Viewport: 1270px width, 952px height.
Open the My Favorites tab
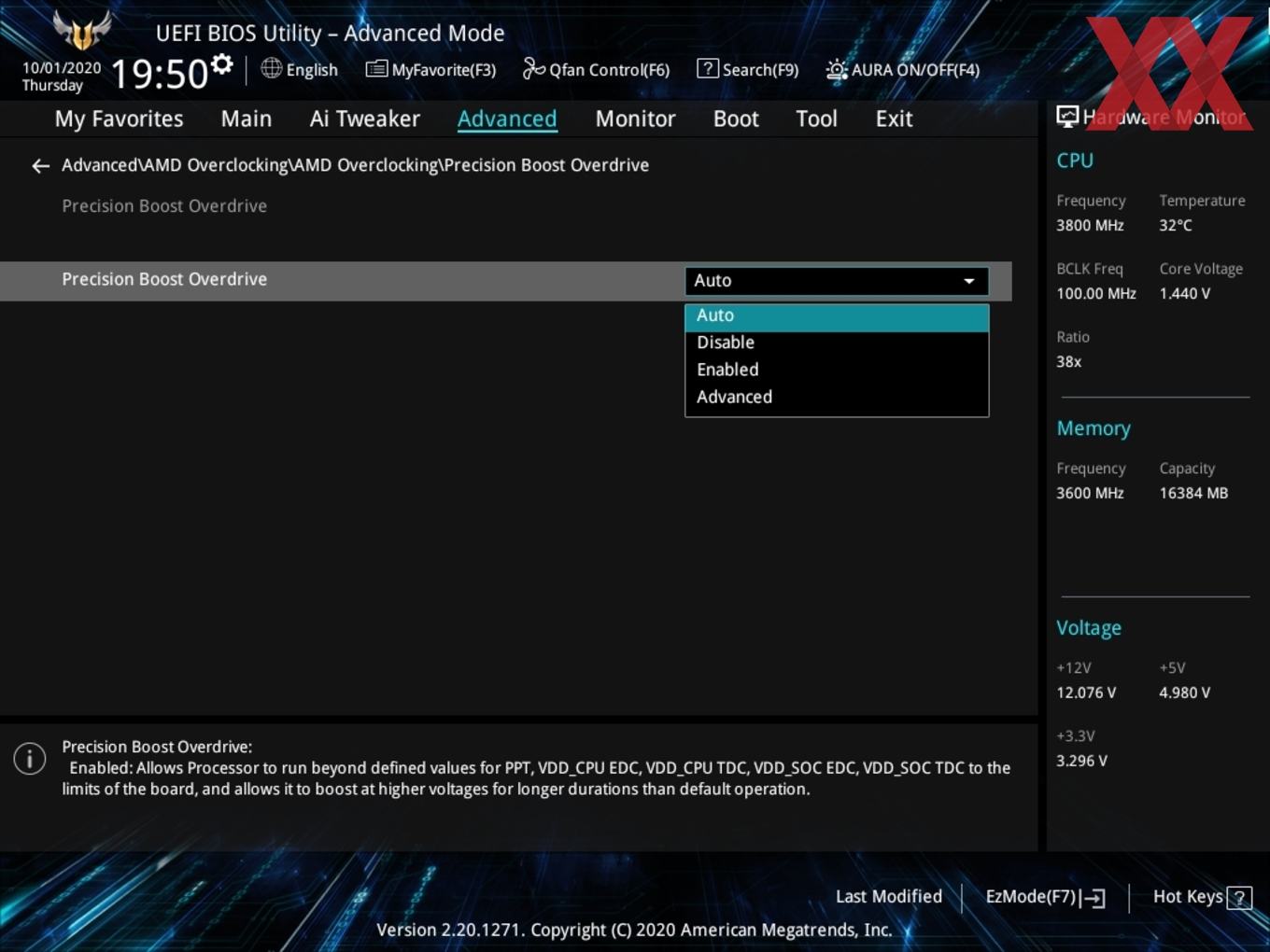(x=119, y=119)
